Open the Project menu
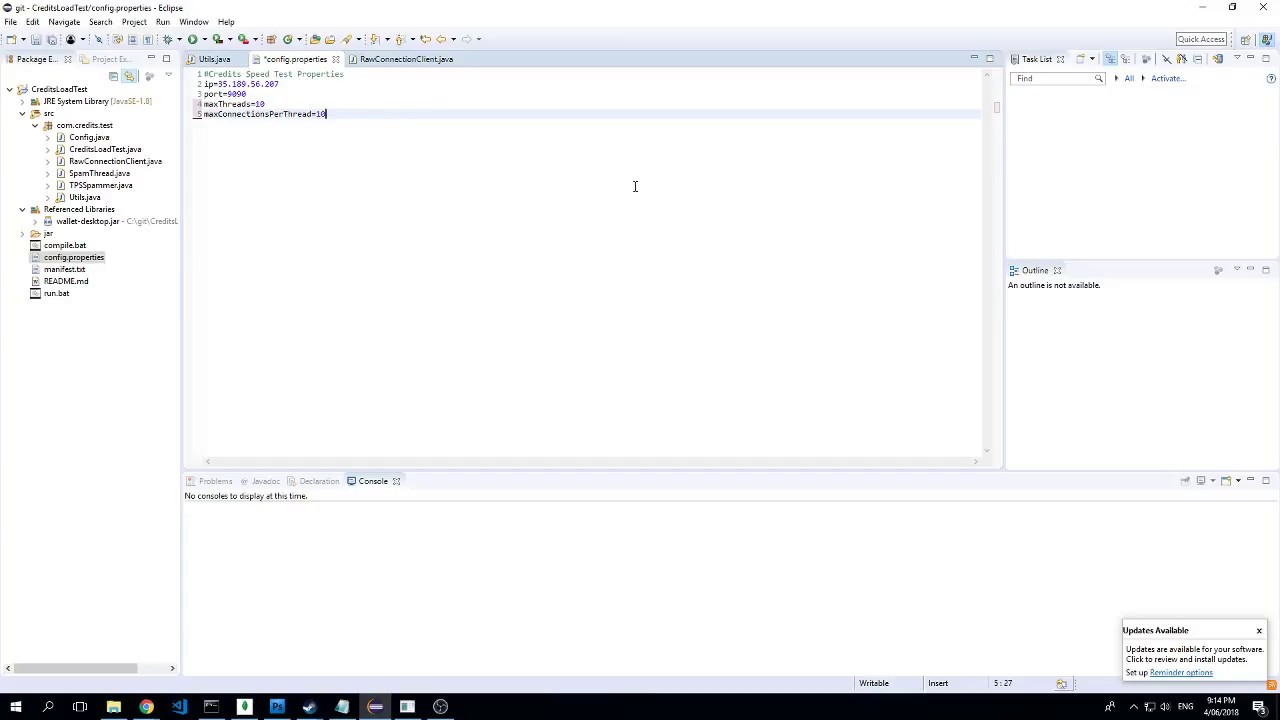The height and width of the screenshot is (720, 1280). pos(134,22)
